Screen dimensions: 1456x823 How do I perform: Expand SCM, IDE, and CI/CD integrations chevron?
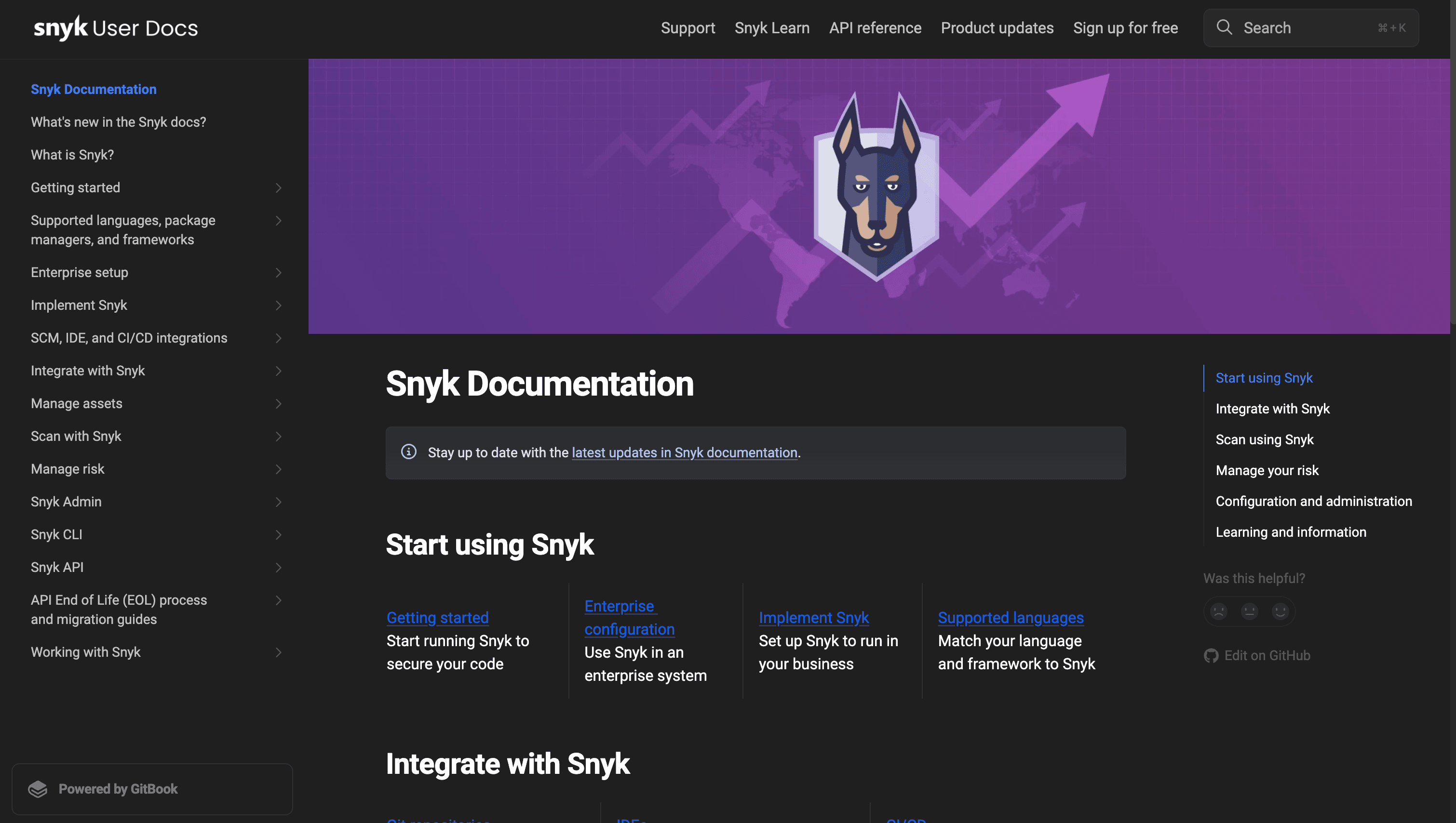278,338
